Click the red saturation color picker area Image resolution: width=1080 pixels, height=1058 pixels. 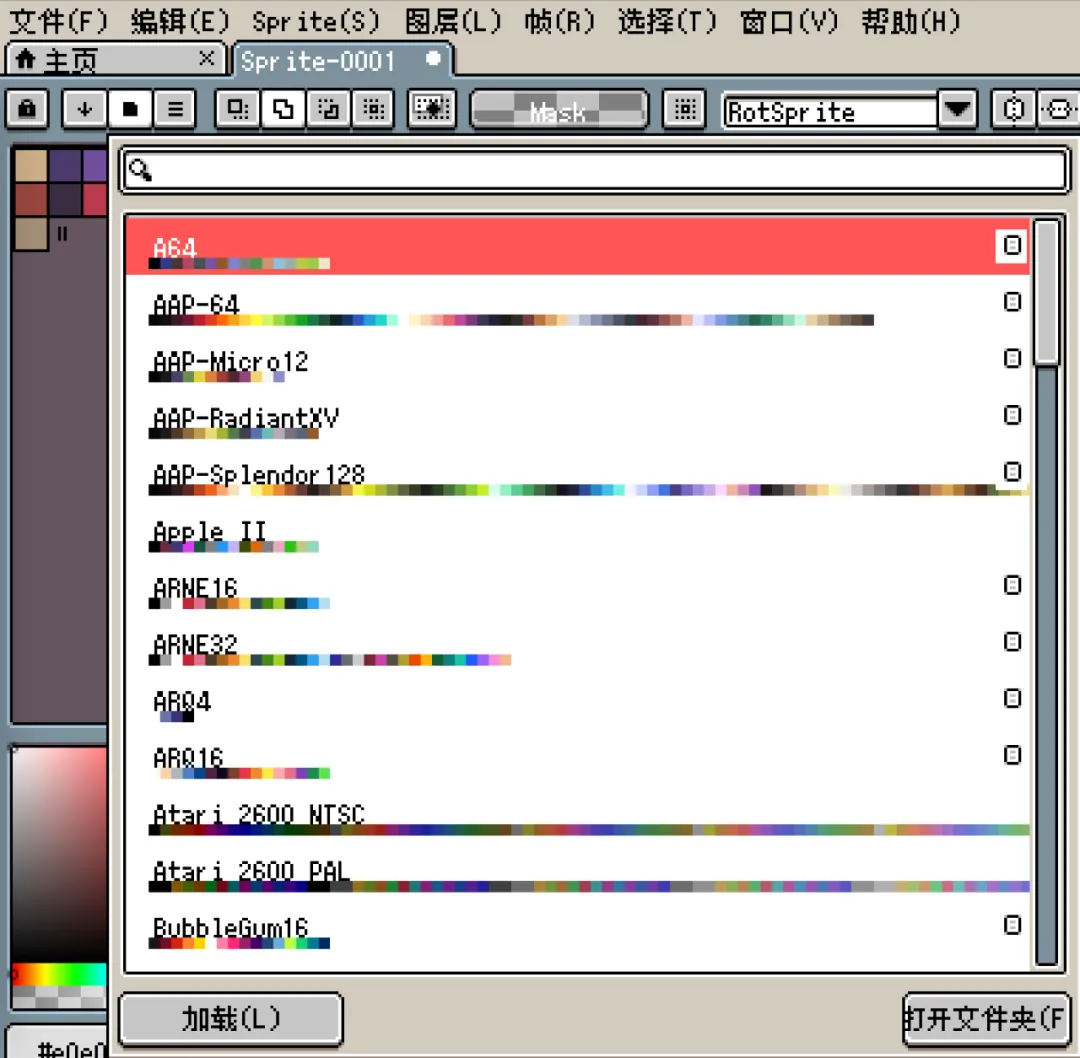(59, 854)
